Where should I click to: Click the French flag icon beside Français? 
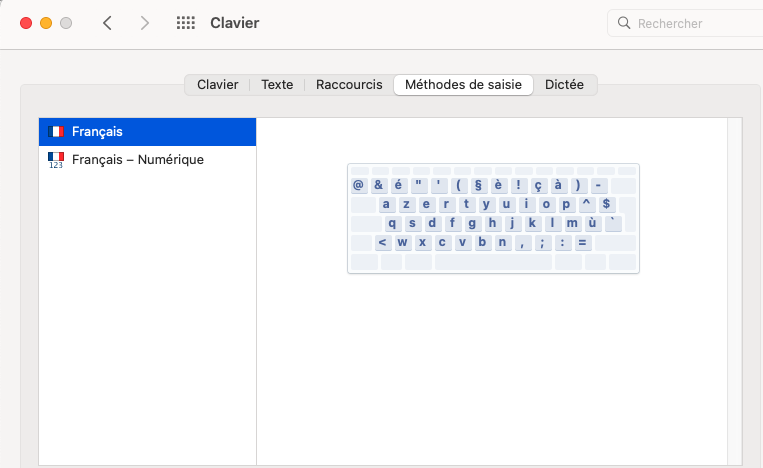click(x=56, y=132)
